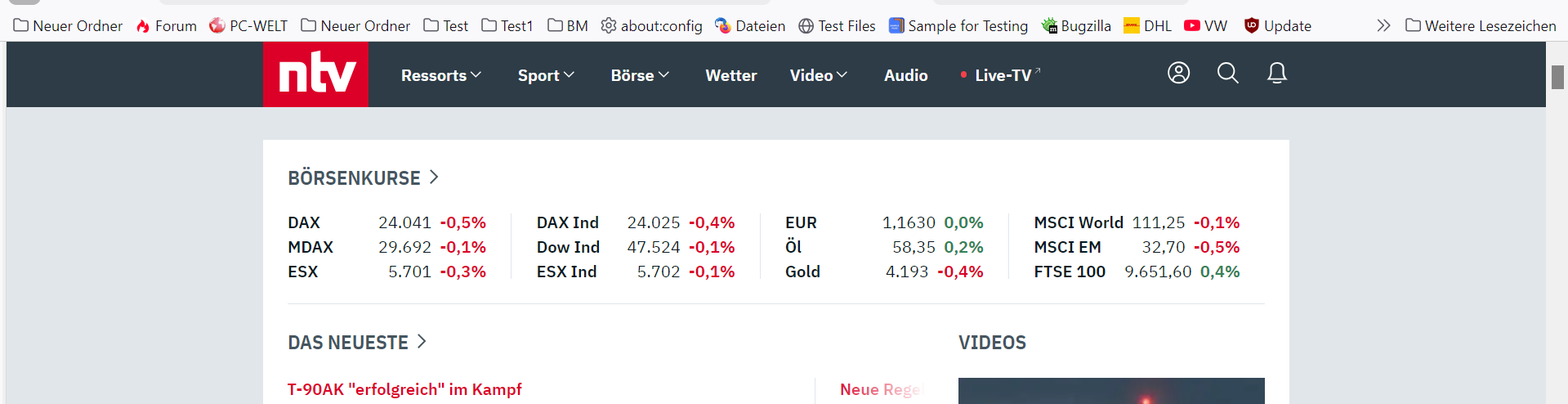1568x404 pixels.
Task: Open the notifications bell icon
Action: [1276, 73]
